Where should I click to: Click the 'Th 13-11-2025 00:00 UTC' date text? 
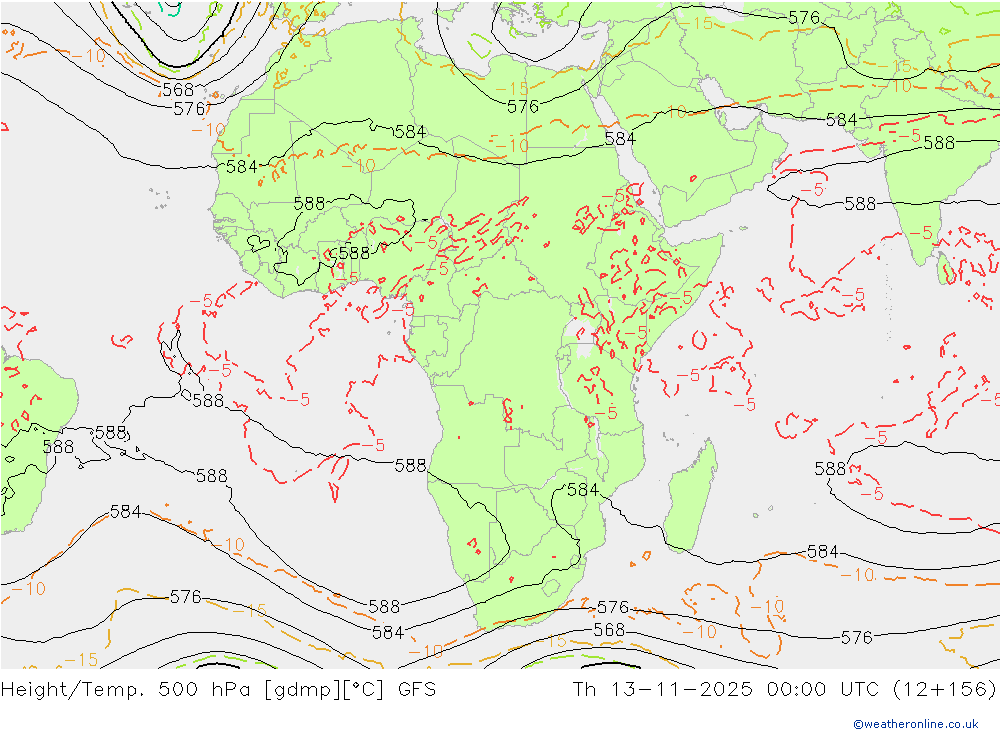point(726,690)
